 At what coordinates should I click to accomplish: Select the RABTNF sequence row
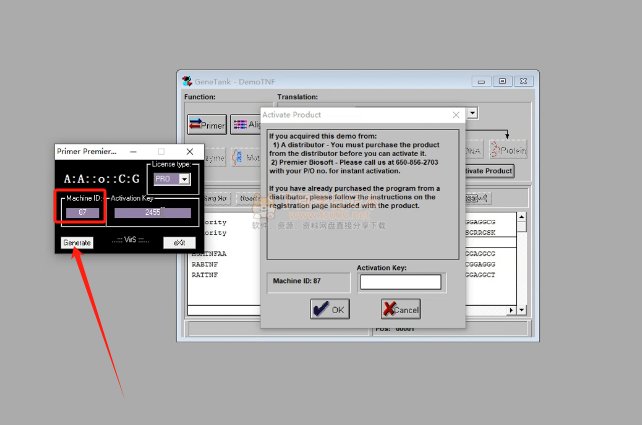point(205,264)
